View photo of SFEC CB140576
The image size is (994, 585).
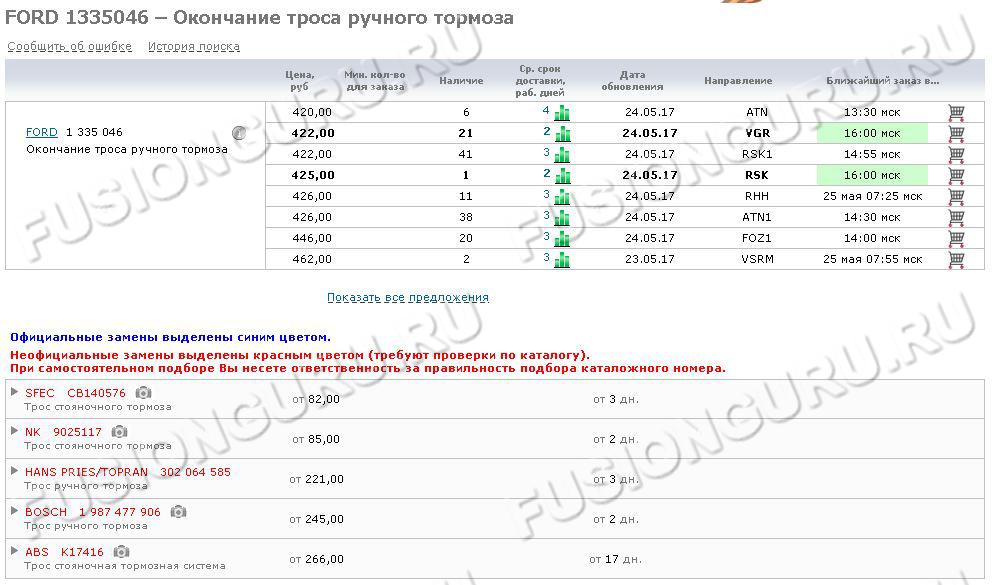coord(144,393)
